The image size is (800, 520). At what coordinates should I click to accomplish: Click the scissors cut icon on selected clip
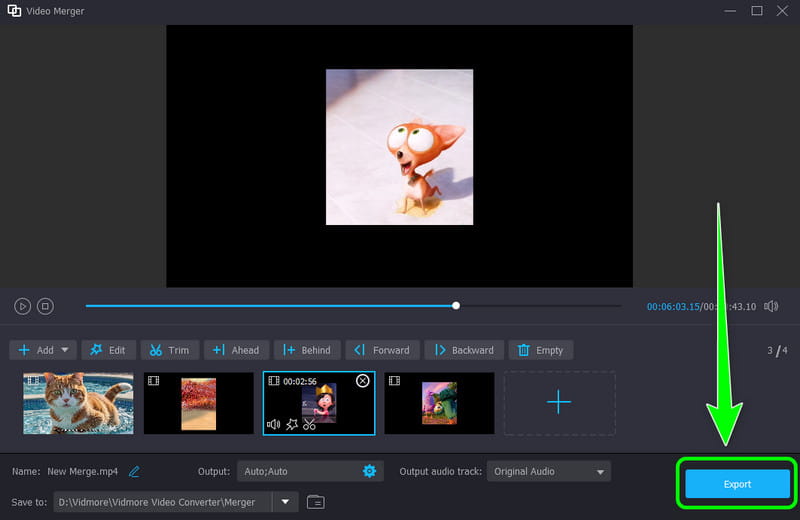coord(309,424)
